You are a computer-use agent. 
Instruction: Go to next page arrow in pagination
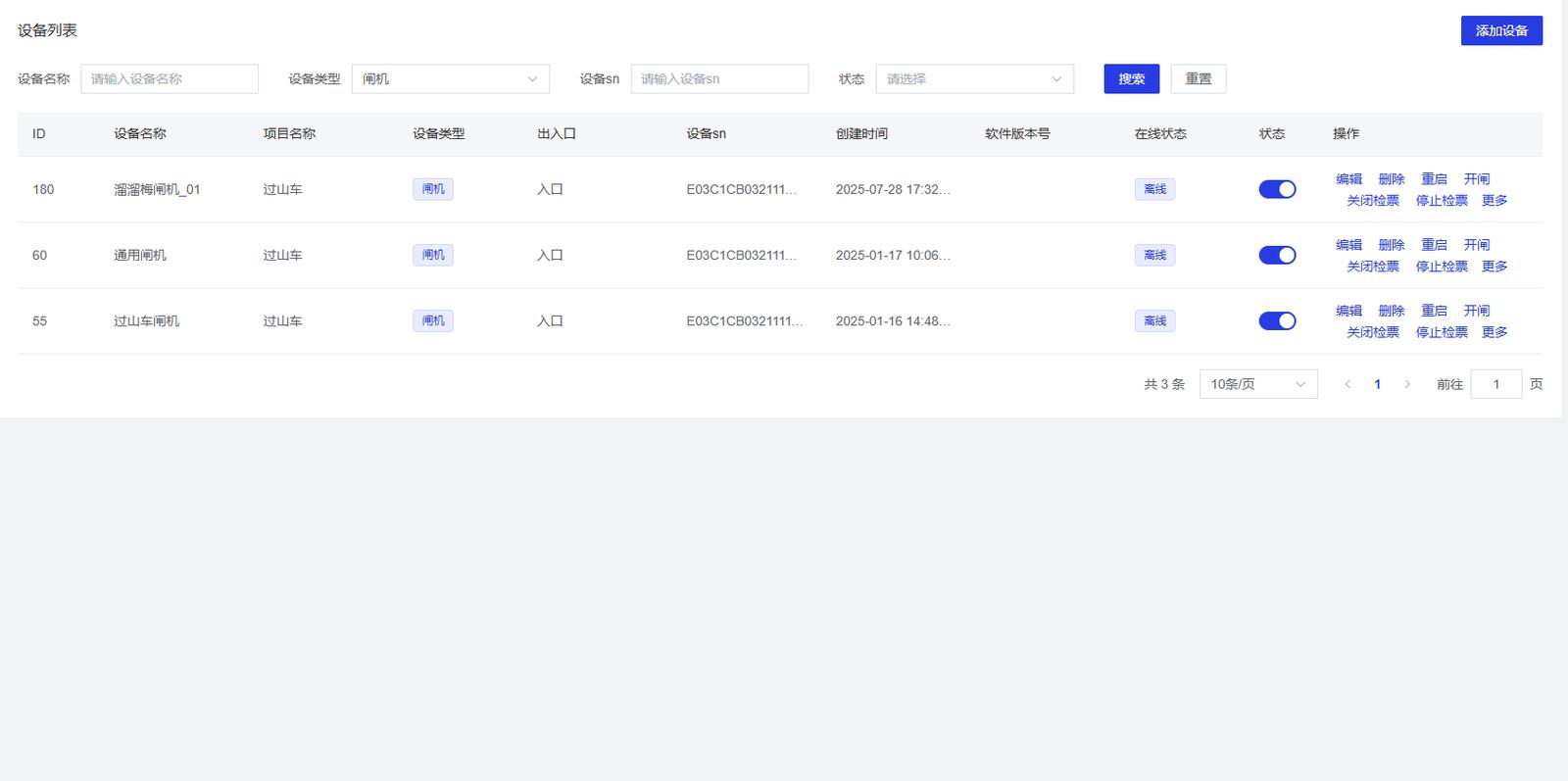point(1407,384)
